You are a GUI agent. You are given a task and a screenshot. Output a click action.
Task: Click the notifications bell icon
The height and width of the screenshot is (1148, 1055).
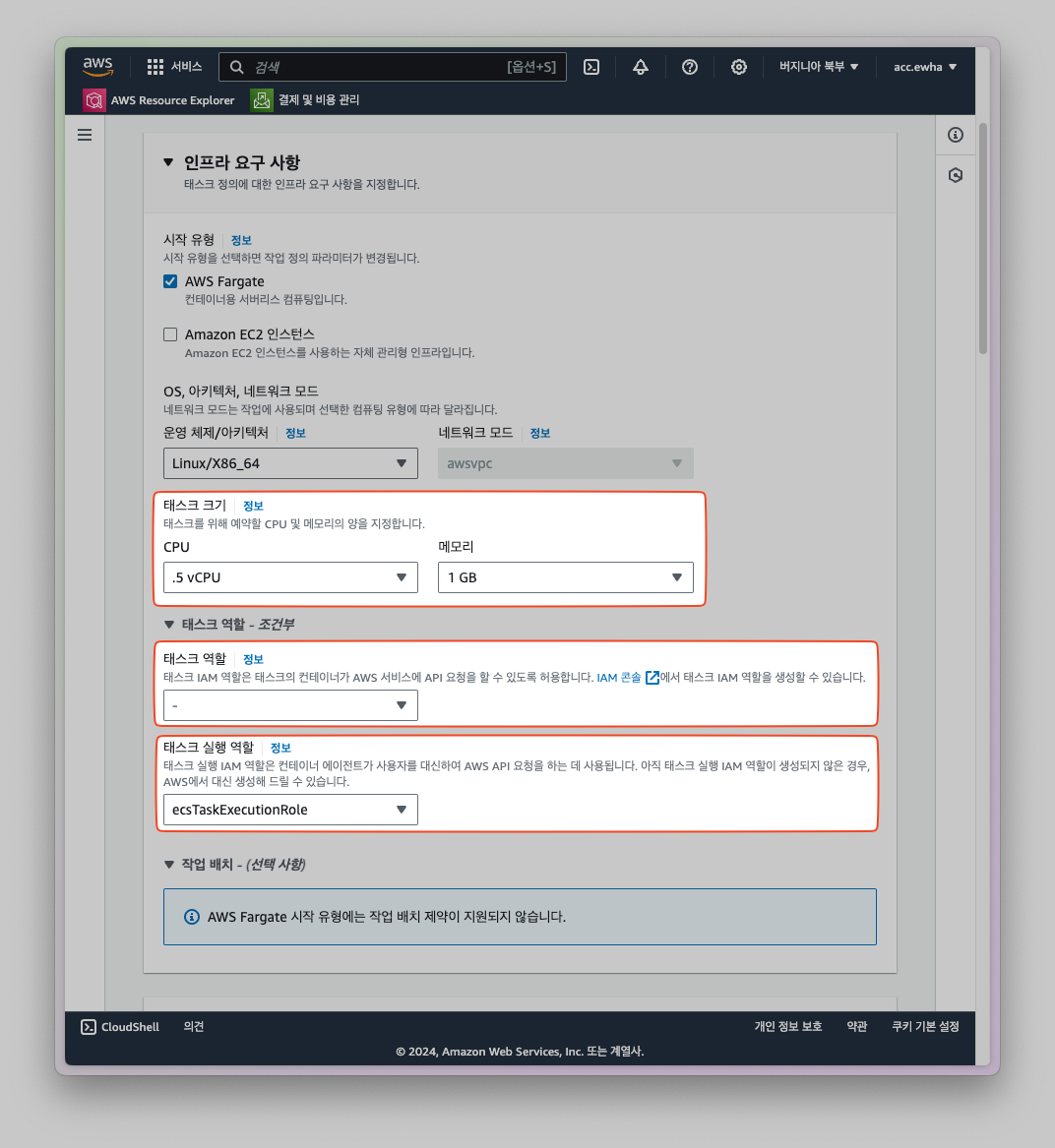pos(641,67)
